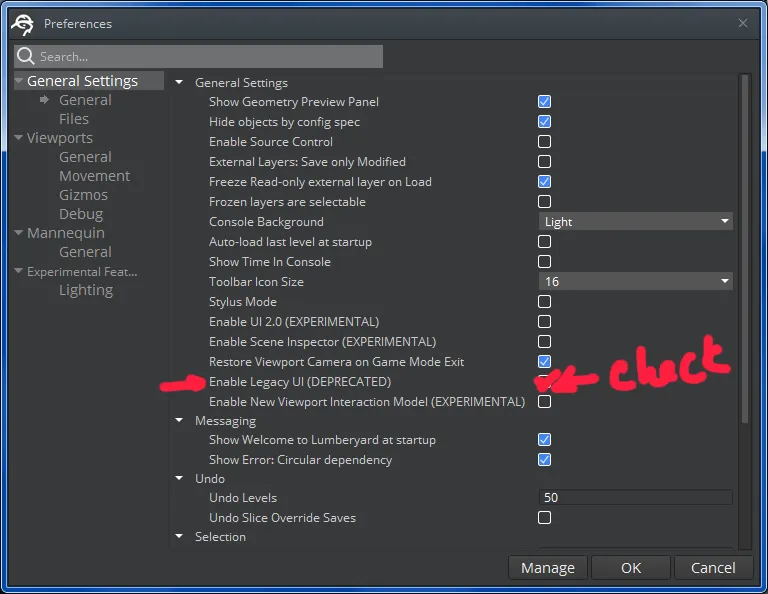768x594 pixels.
Task: Toggle Show Geometry Preview Panel checkbox
Action: (x=544, y=101)
